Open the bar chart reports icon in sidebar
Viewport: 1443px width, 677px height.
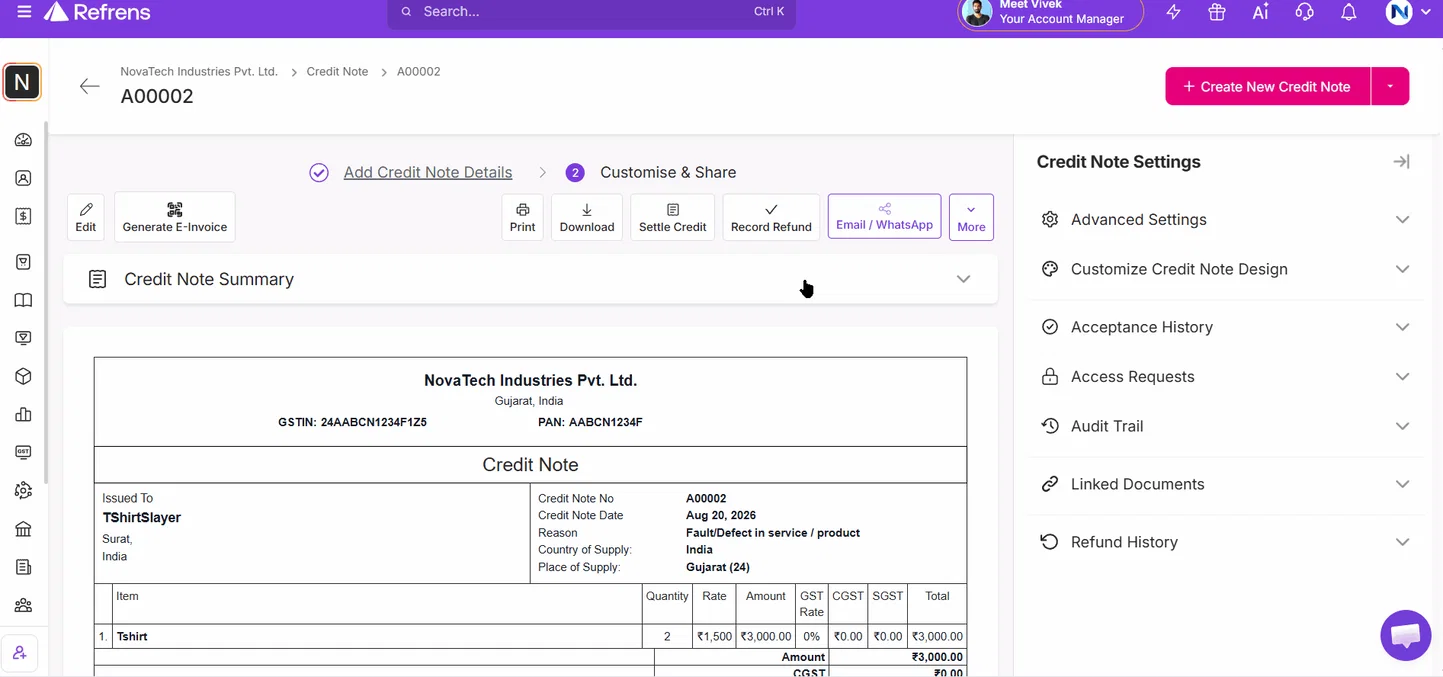[x=23, y=414]
